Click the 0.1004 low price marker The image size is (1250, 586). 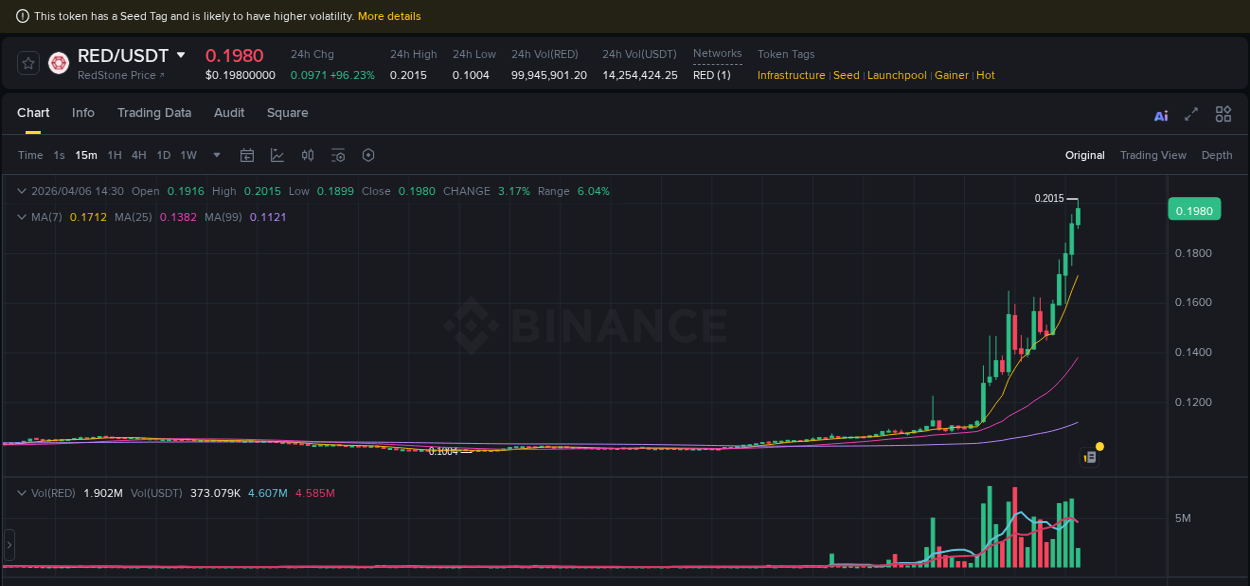point(443,451)
